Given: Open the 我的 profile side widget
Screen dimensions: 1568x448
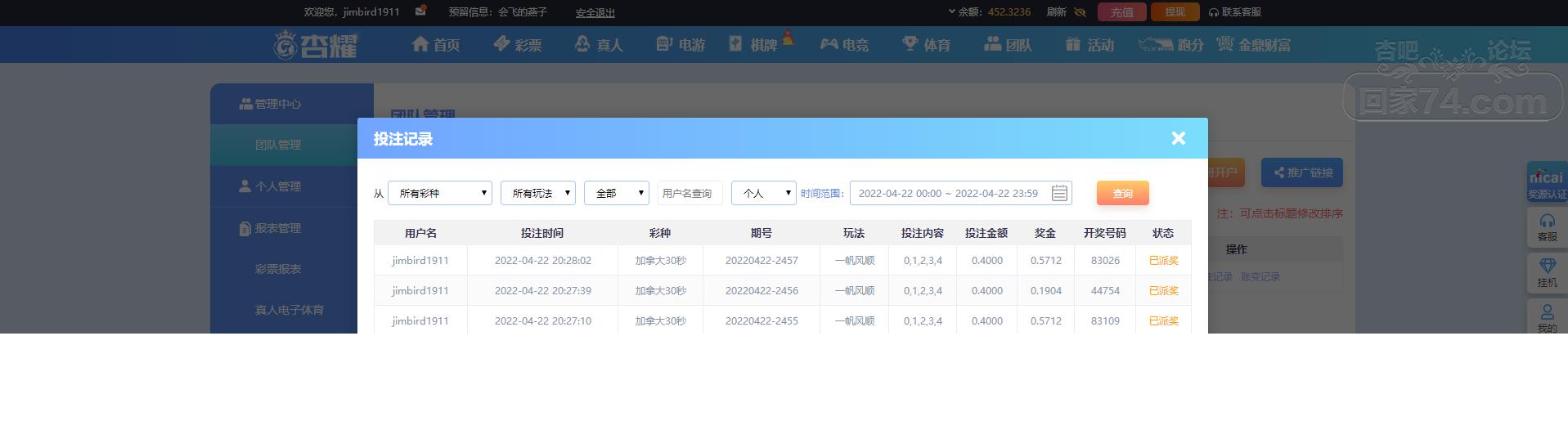Looking at the screenshot, I should (1547, 317).
